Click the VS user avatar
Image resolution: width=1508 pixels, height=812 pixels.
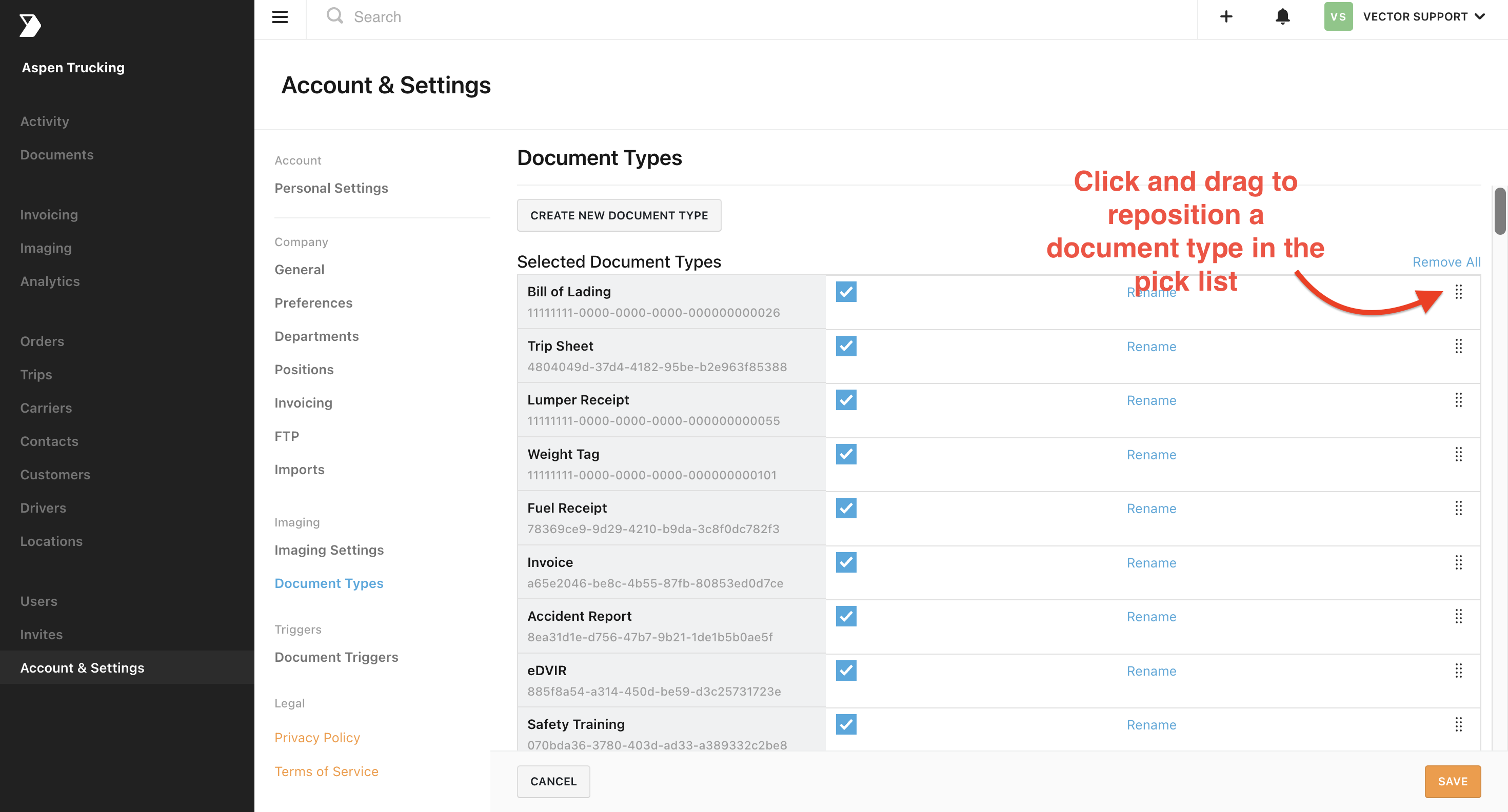(1338, 16)
